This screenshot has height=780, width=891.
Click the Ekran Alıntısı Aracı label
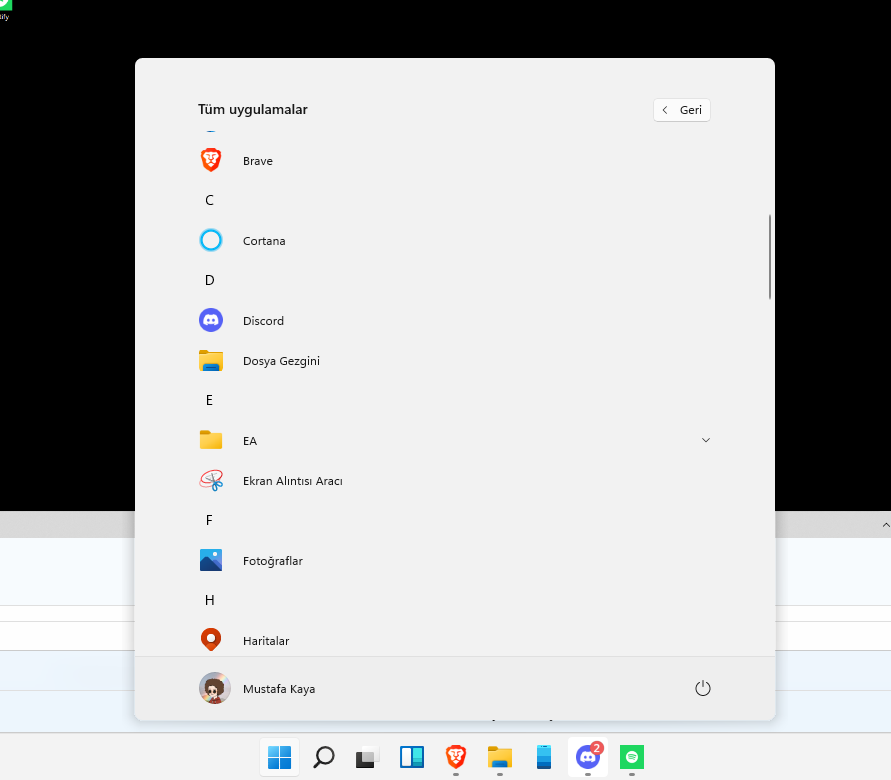click(x=293, y=481)
